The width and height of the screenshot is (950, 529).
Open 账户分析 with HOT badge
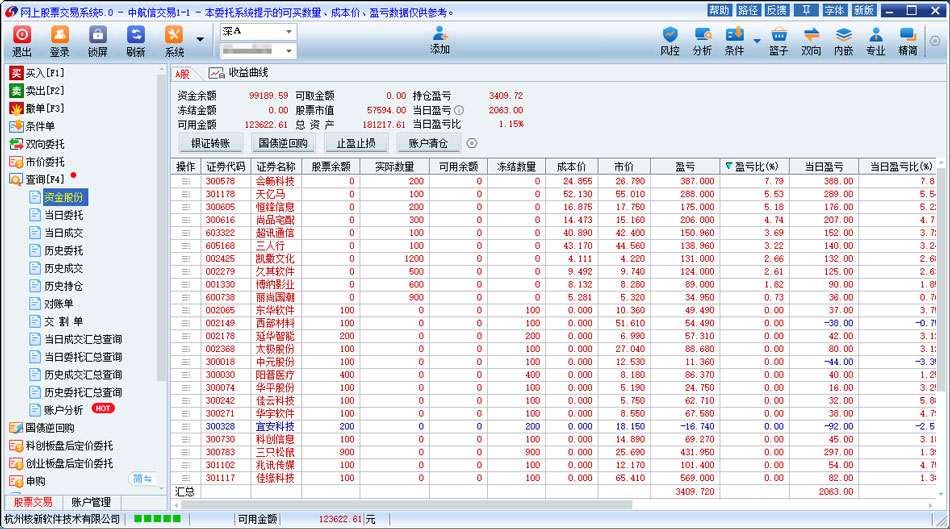point(56,410)
